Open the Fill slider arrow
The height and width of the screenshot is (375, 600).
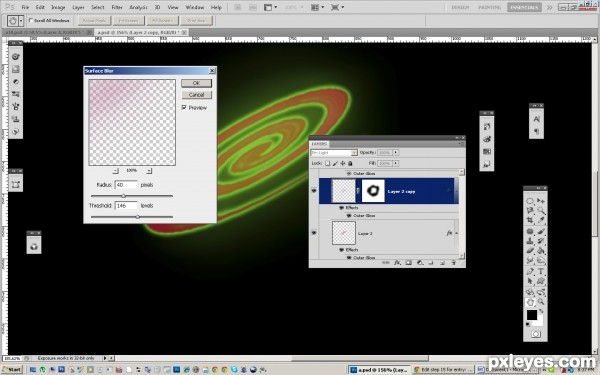[396, 163]
